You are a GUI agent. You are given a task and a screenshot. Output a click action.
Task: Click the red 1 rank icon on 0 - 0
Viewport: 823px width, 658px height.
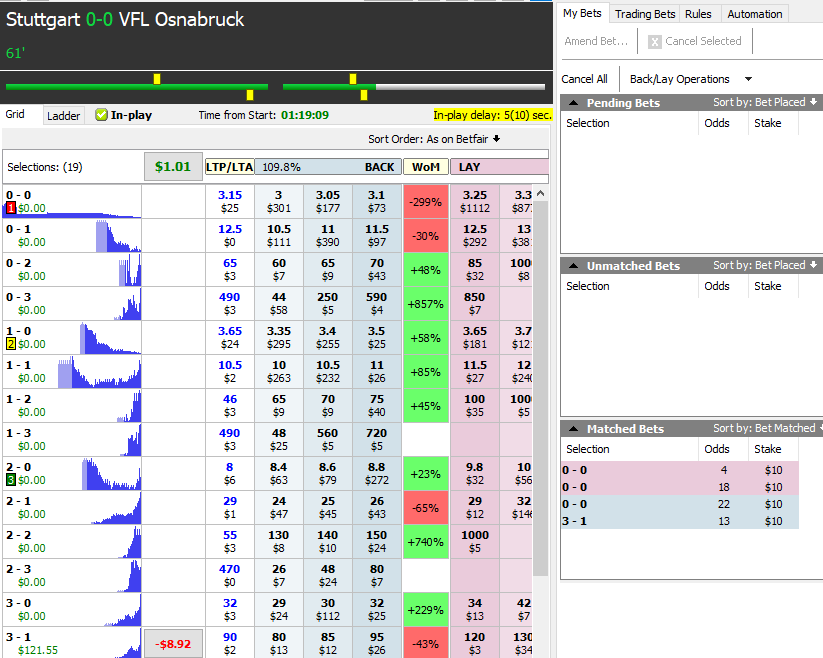tap(10, 208)
